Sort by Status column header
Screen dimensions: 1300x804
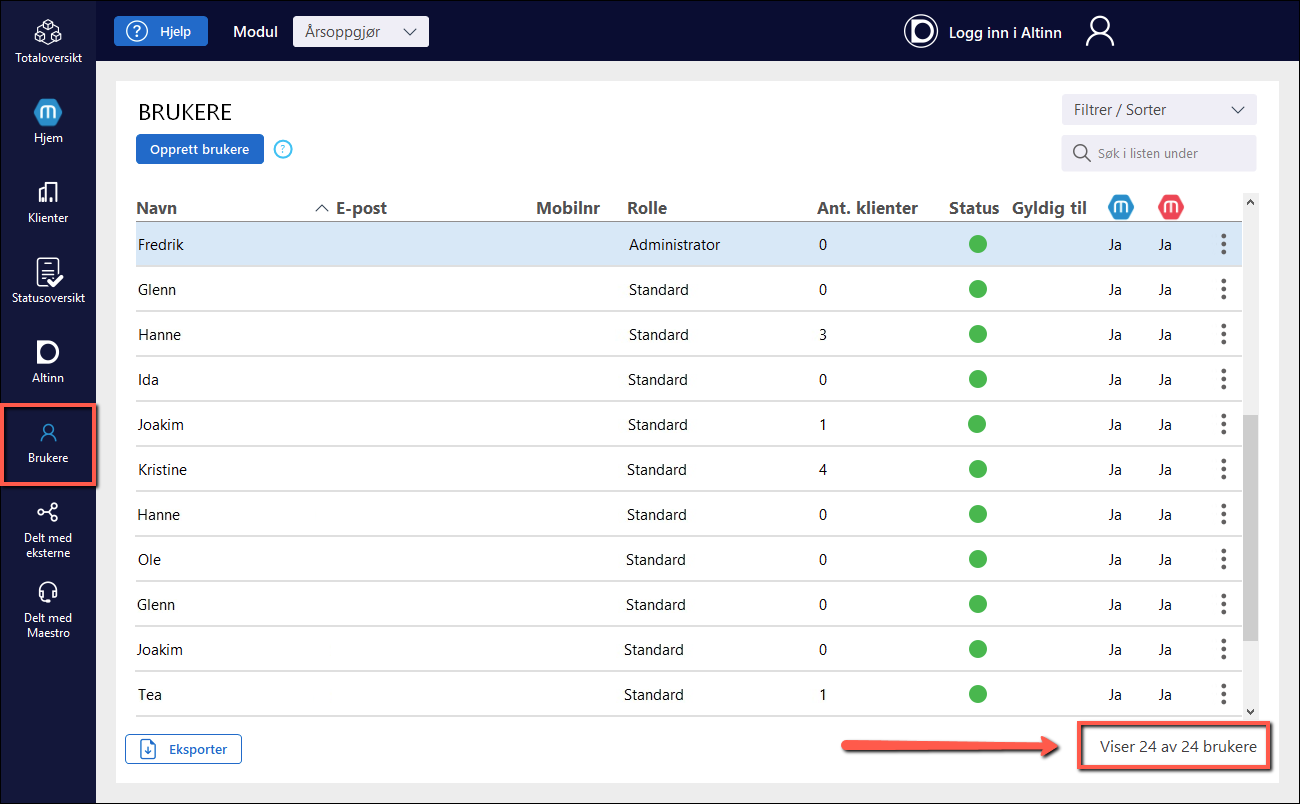click(x=974, y=208)
